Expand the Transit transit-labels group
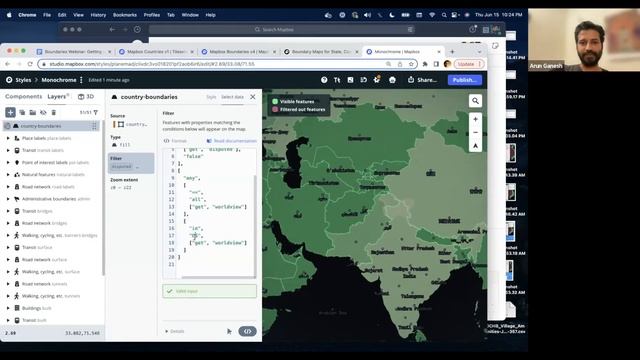Image resolution: width=640 pixels, height=360 pixels. [x=8, y=150]
